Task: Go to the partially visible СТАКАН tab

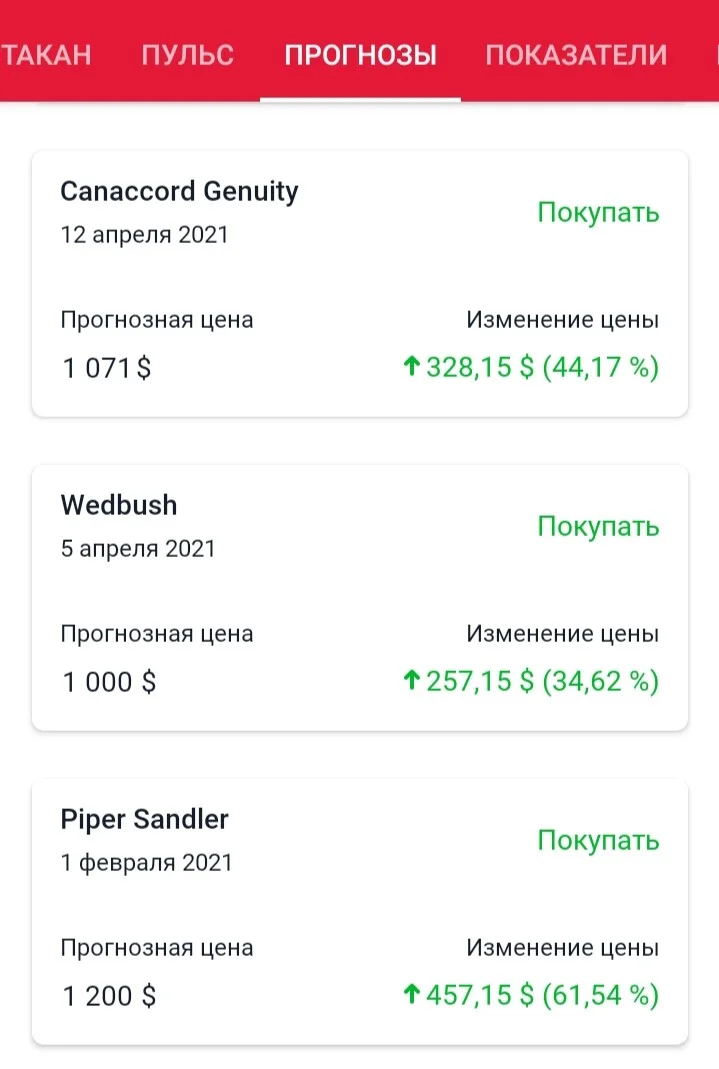Action: (x=46, y=55)
